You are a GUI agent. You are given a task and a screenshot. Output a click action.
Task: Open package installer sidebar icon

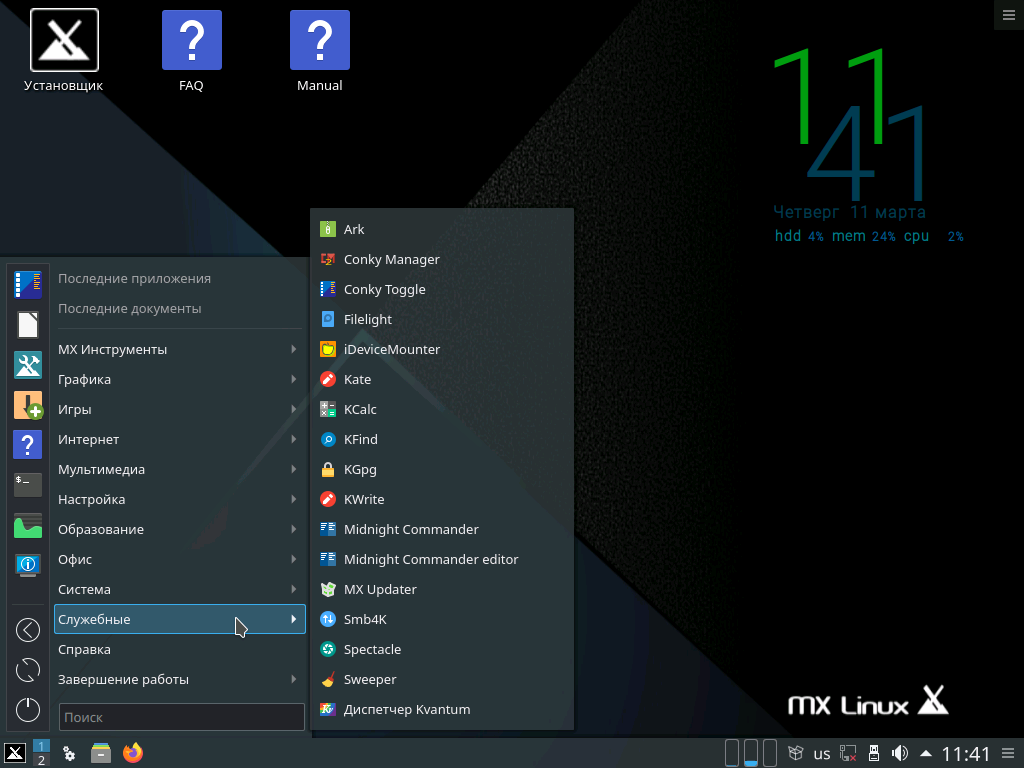pyautogui.click(x=27, y=405)
